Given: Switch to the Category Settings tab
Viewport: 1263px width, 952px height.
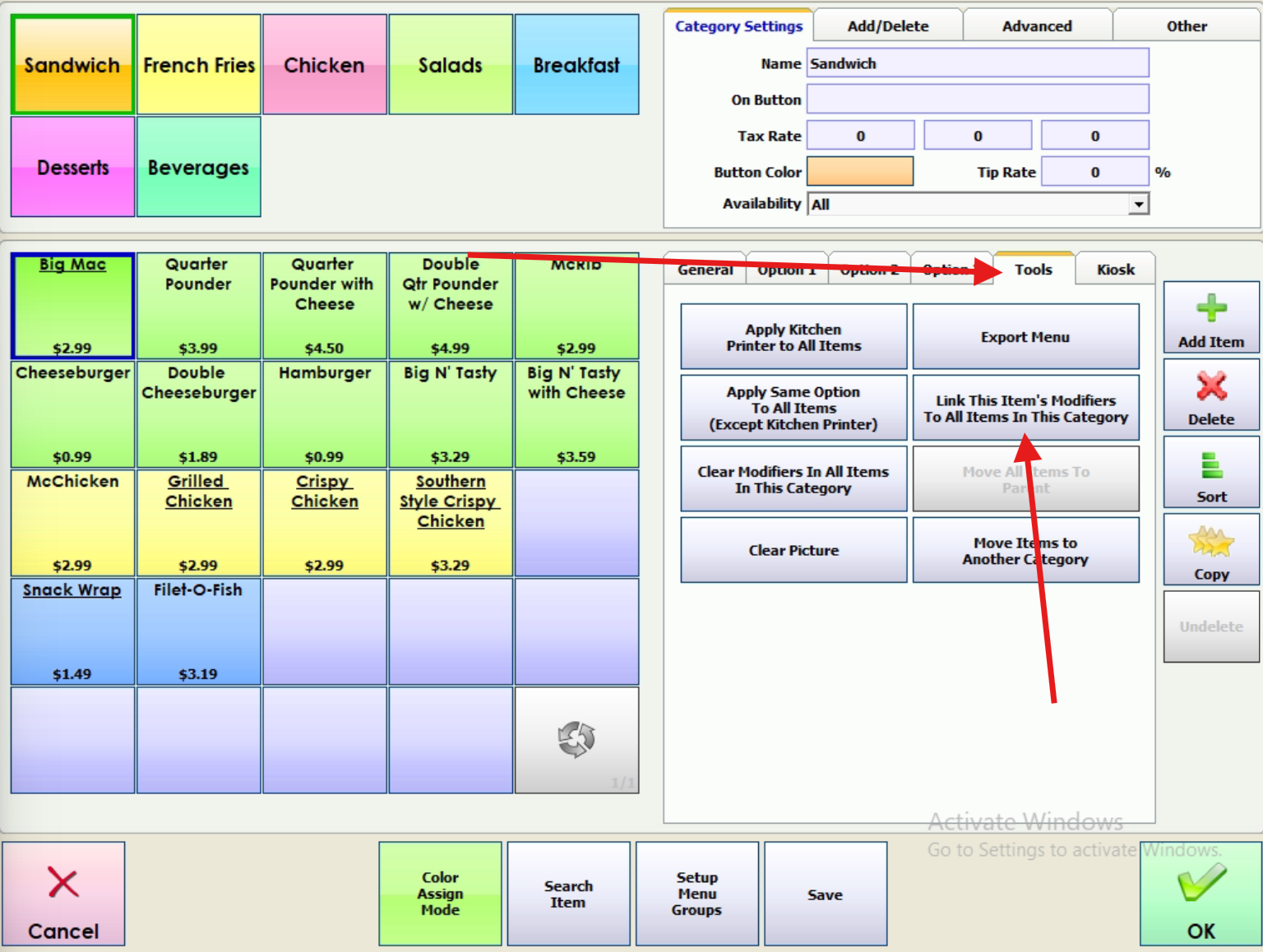Looking at the screenshot, I should (x=738, y=25).
